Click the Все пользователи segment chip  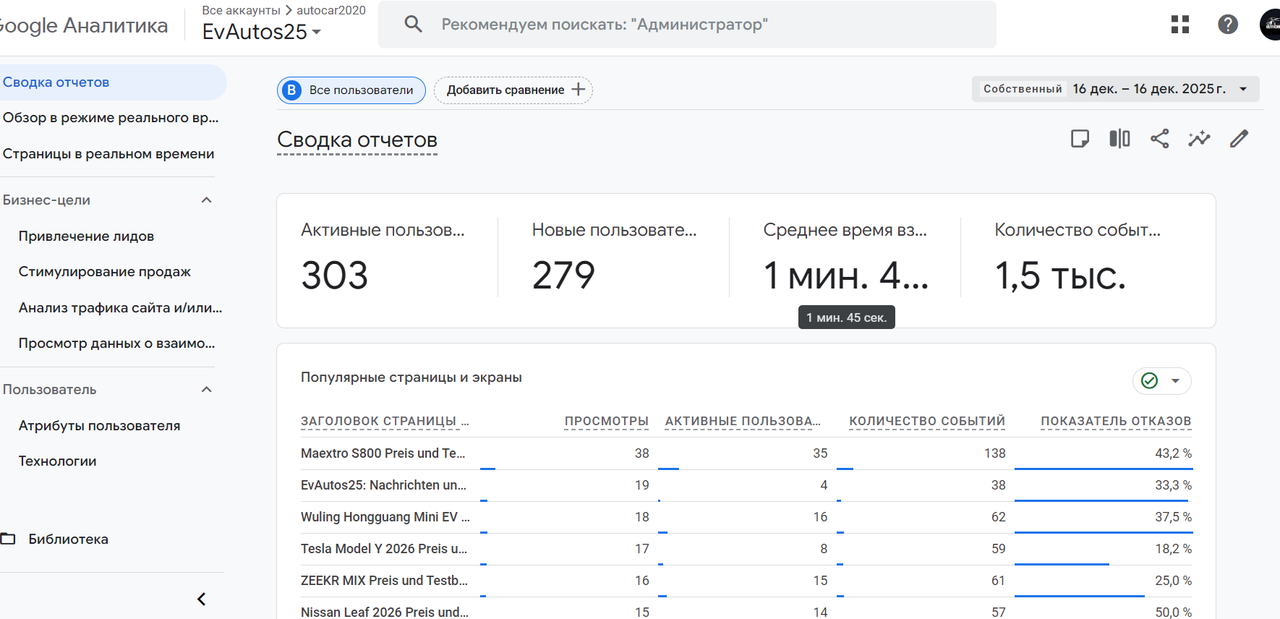(351, 90)
